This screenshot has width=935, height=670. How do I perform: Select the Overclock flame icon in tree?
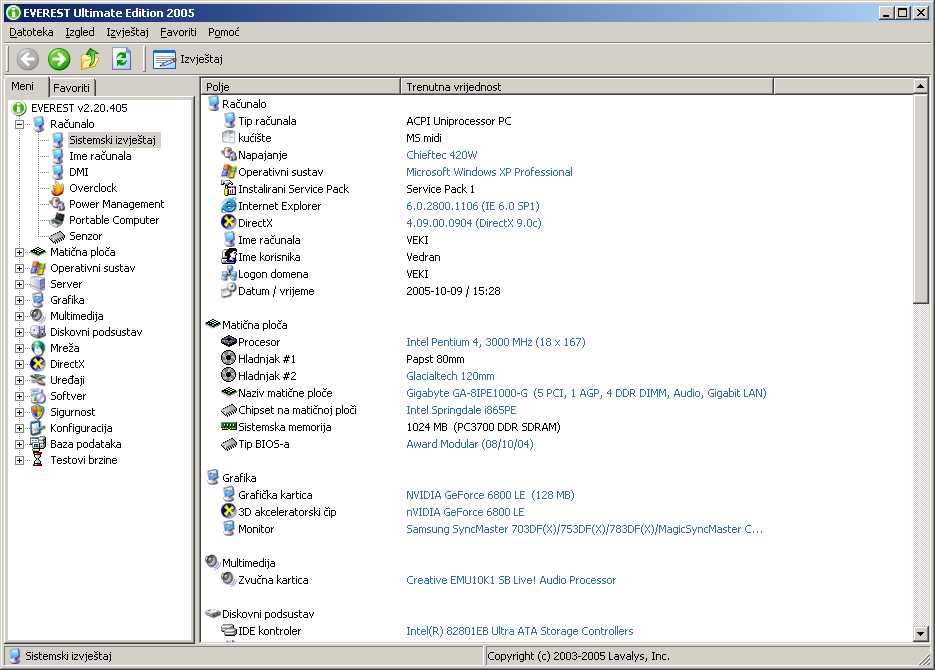tap(58, 188)
